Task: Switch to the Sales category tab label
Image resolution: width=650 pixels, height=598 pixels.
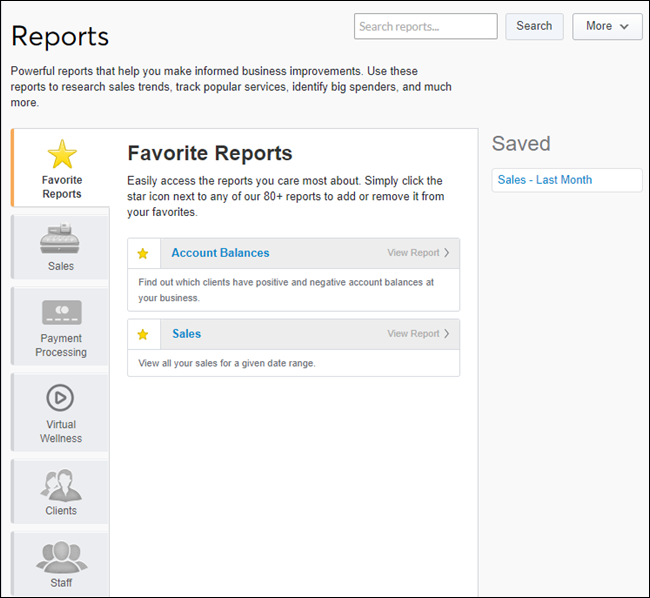Action: point(61,266)
